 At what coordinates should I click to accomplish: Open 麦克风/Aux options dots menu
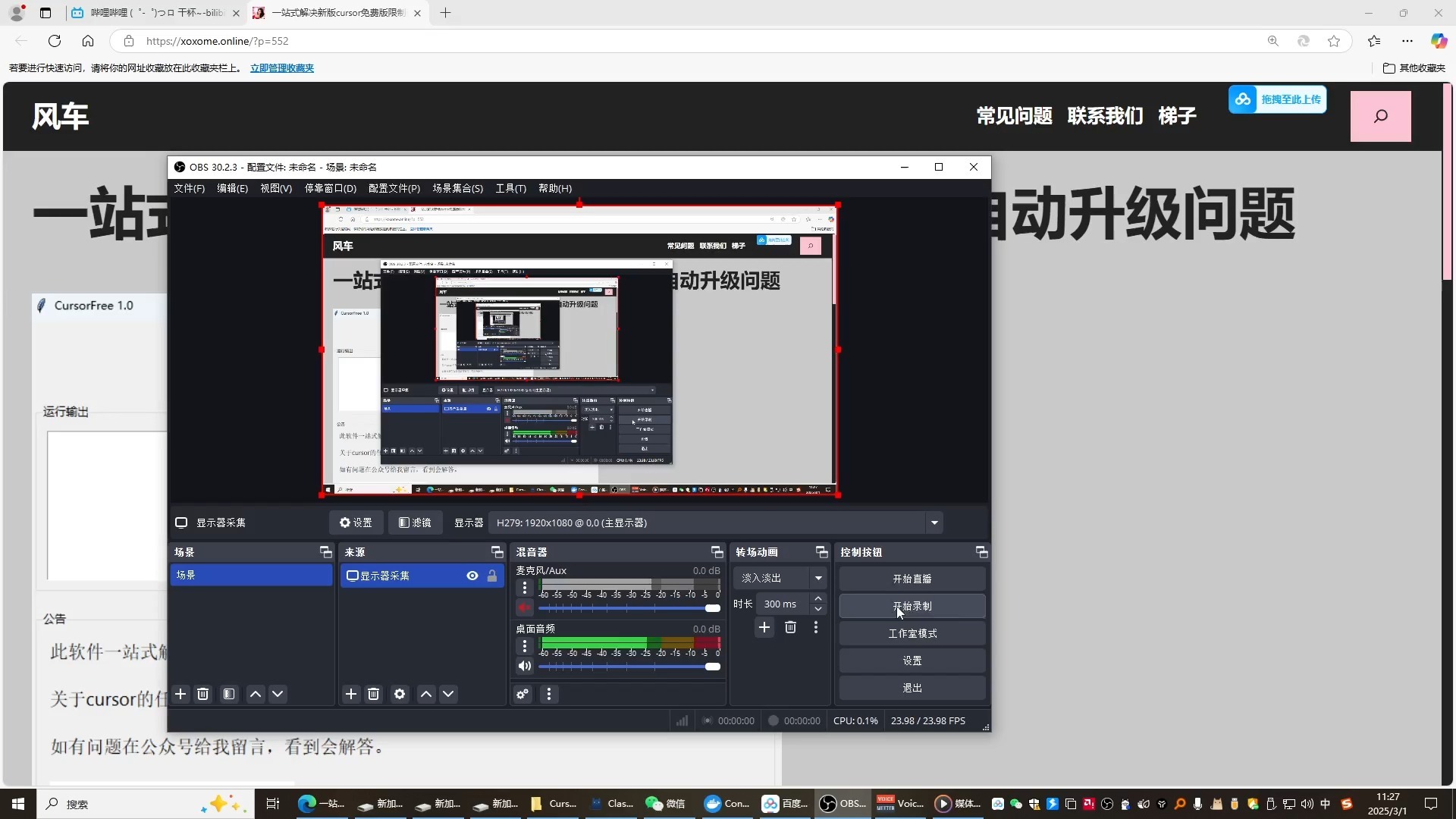point(525,588)
